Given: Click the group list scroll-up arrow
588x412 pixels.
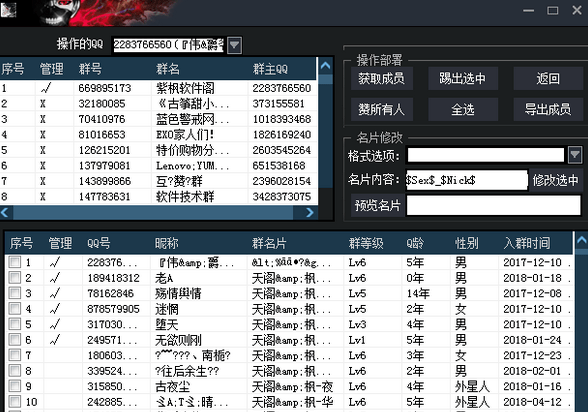Looking at the screenshot, I should tap(326, 66).
